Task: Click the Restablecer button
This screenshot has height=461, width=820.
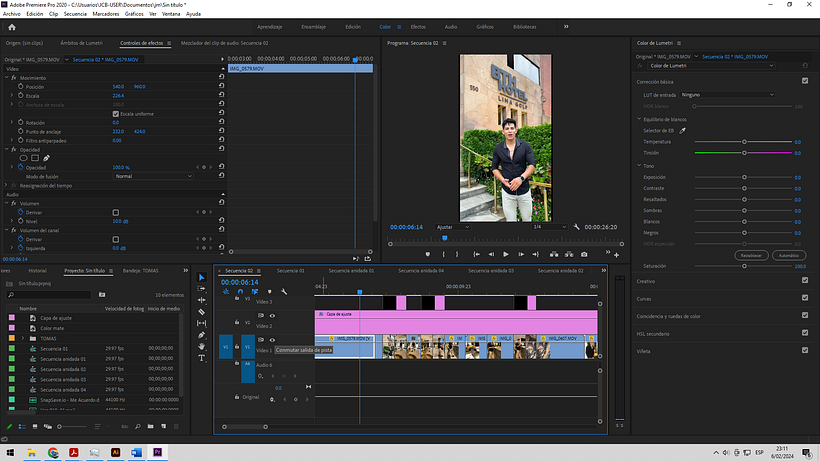Action: [751, 256]
